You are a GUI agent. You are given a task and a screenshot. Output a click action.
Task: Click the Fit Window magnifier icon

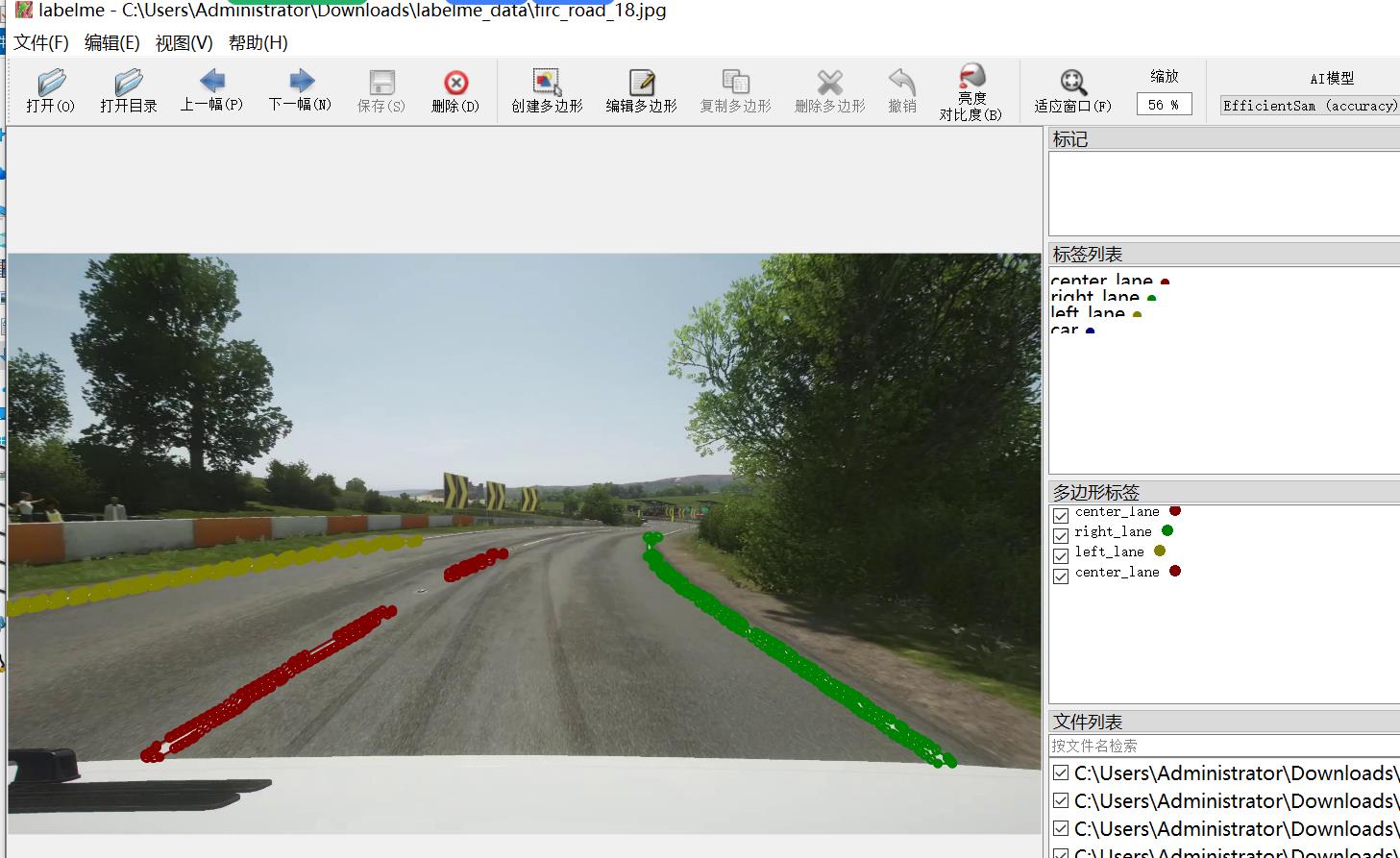pyautogui.click(x=1072, y=84)
